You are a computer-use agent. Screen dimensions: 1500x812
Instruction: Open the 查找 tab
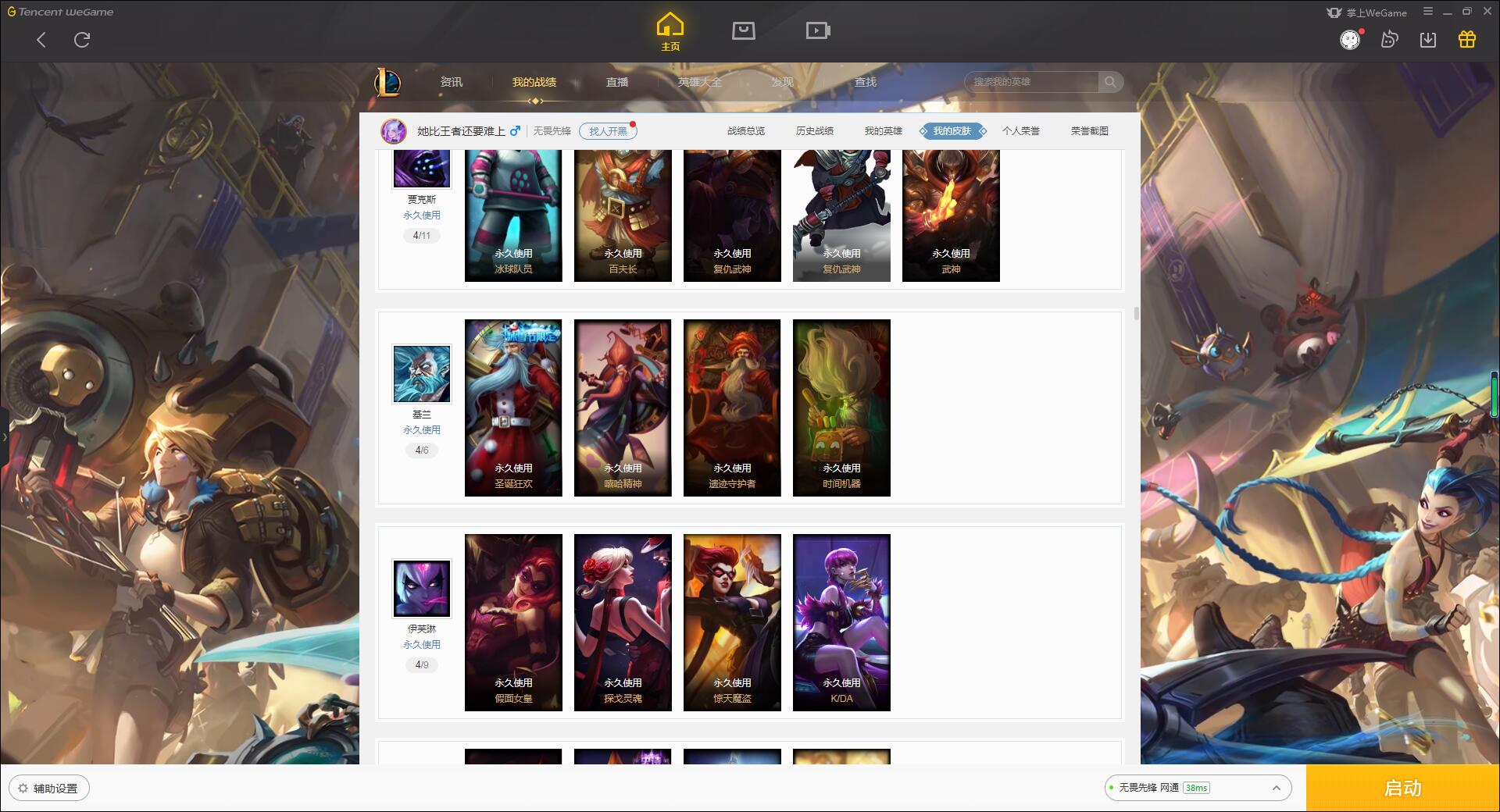click(x=866, y=82)
